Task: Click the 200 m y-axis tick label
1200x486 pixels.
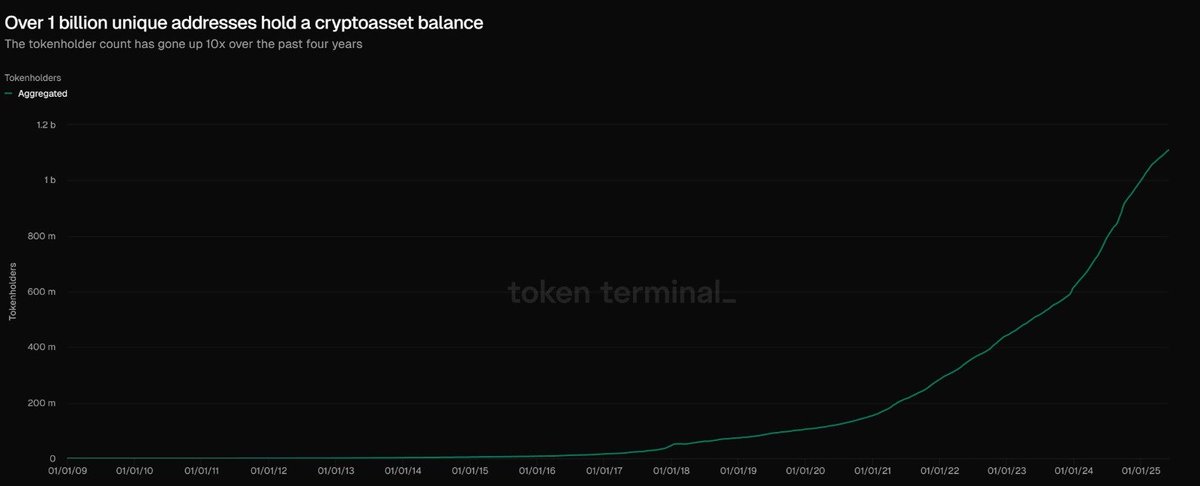Action: (x=41, y=404)
